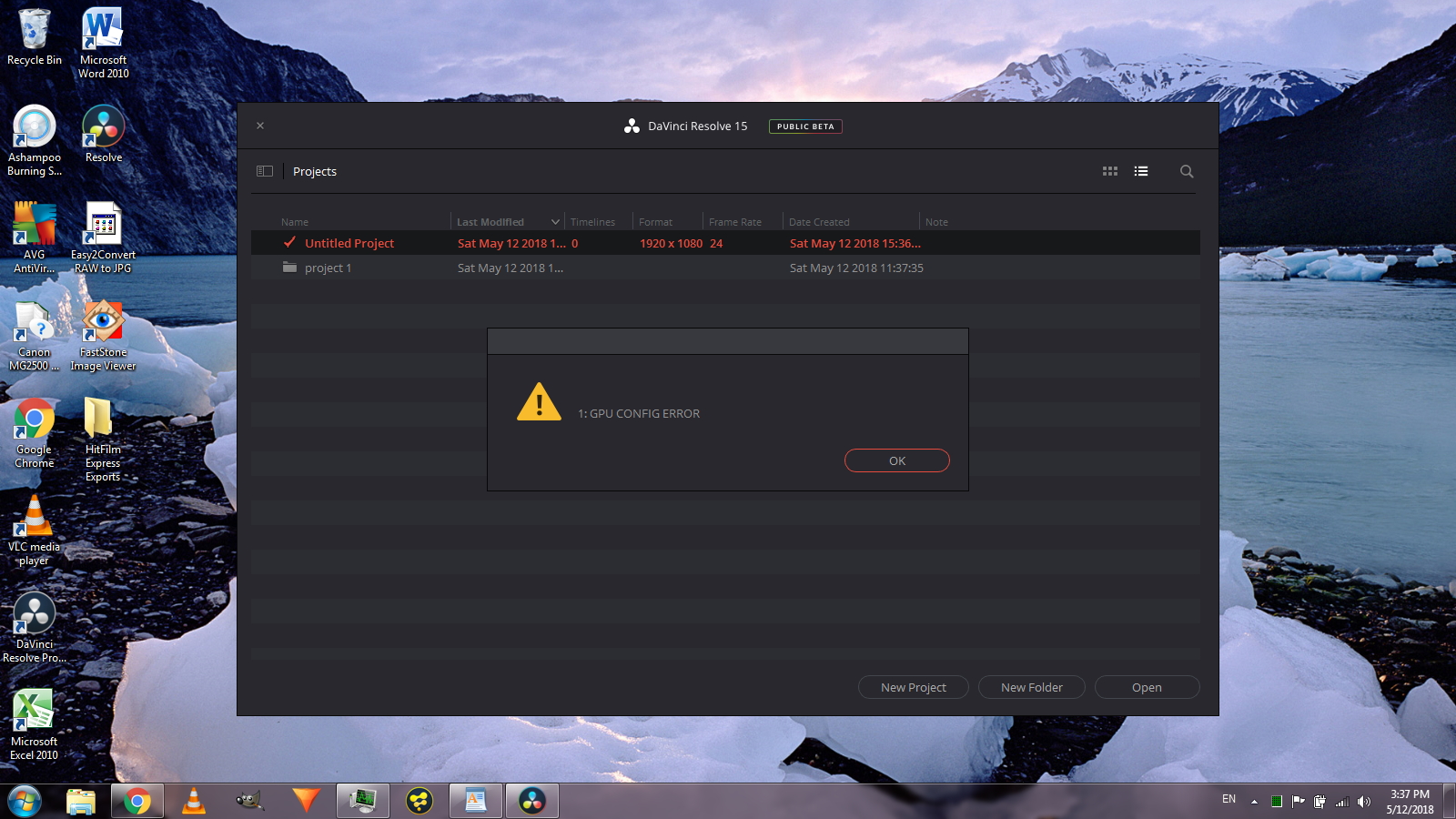Sort projects by Name column
1456x819 pixels.
(295, 222)
